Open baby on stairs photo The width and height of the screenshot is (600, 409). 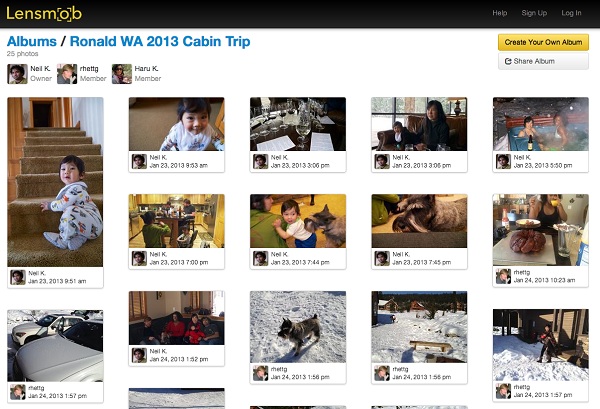[55, 182]
